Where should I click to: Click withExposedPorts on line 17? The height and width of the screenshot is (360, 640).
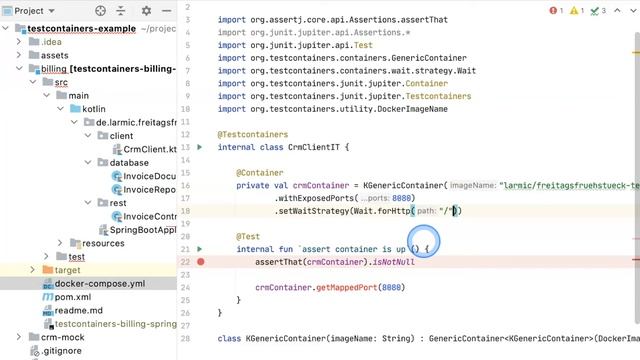[x=316, y=198]
